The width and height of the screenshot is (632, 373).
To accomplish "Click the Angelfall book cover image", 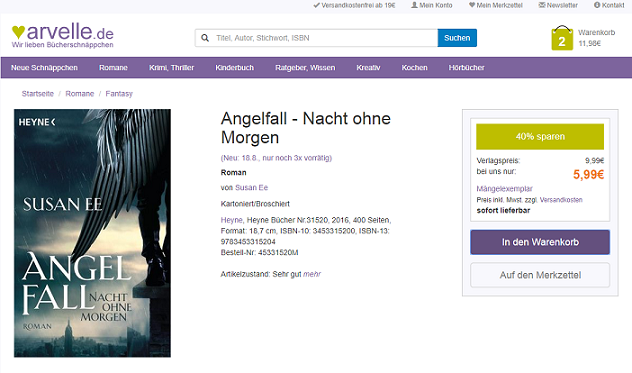I will [92, 233].
